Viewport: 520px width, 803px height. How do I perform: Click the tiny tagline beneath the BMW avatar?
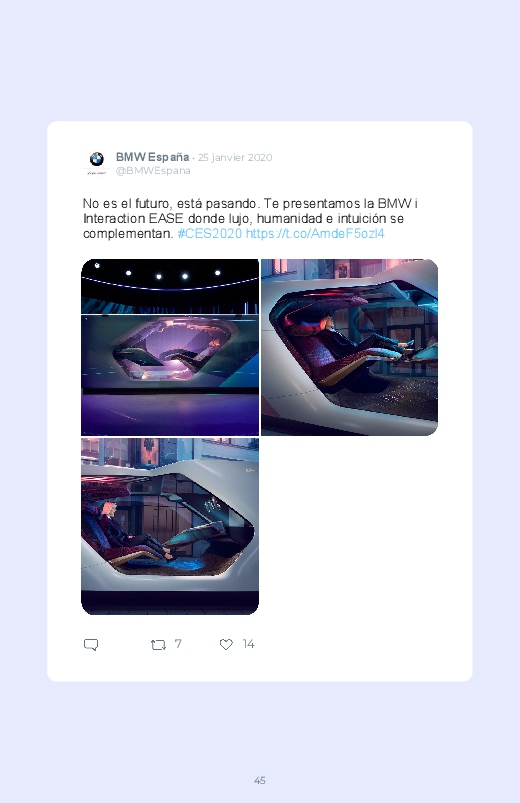96,173
